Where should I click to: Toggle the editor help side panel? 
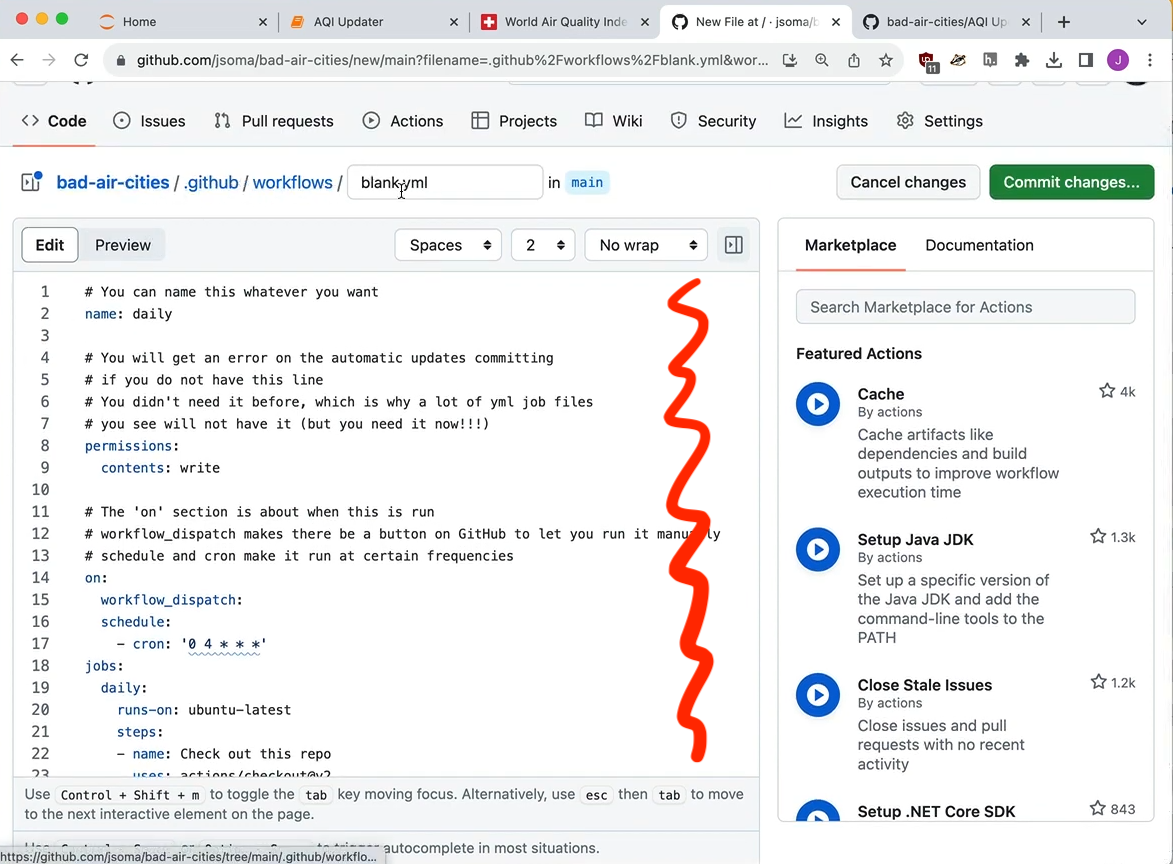pyautogui.click(x=734, y=245)
